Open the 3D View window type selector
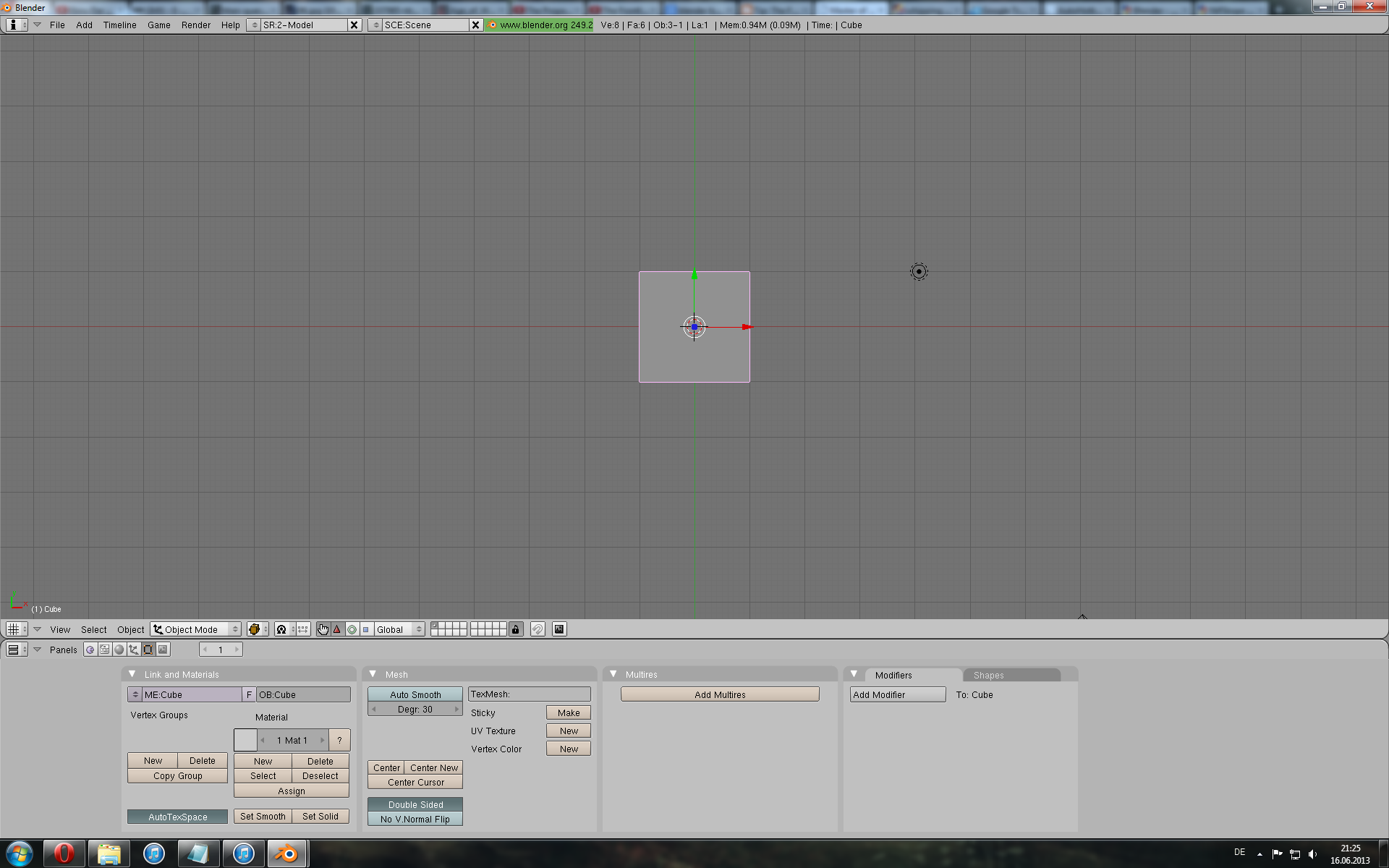Image resolution: width=1389 pixels, height=868 pixels. click(17, 629)
